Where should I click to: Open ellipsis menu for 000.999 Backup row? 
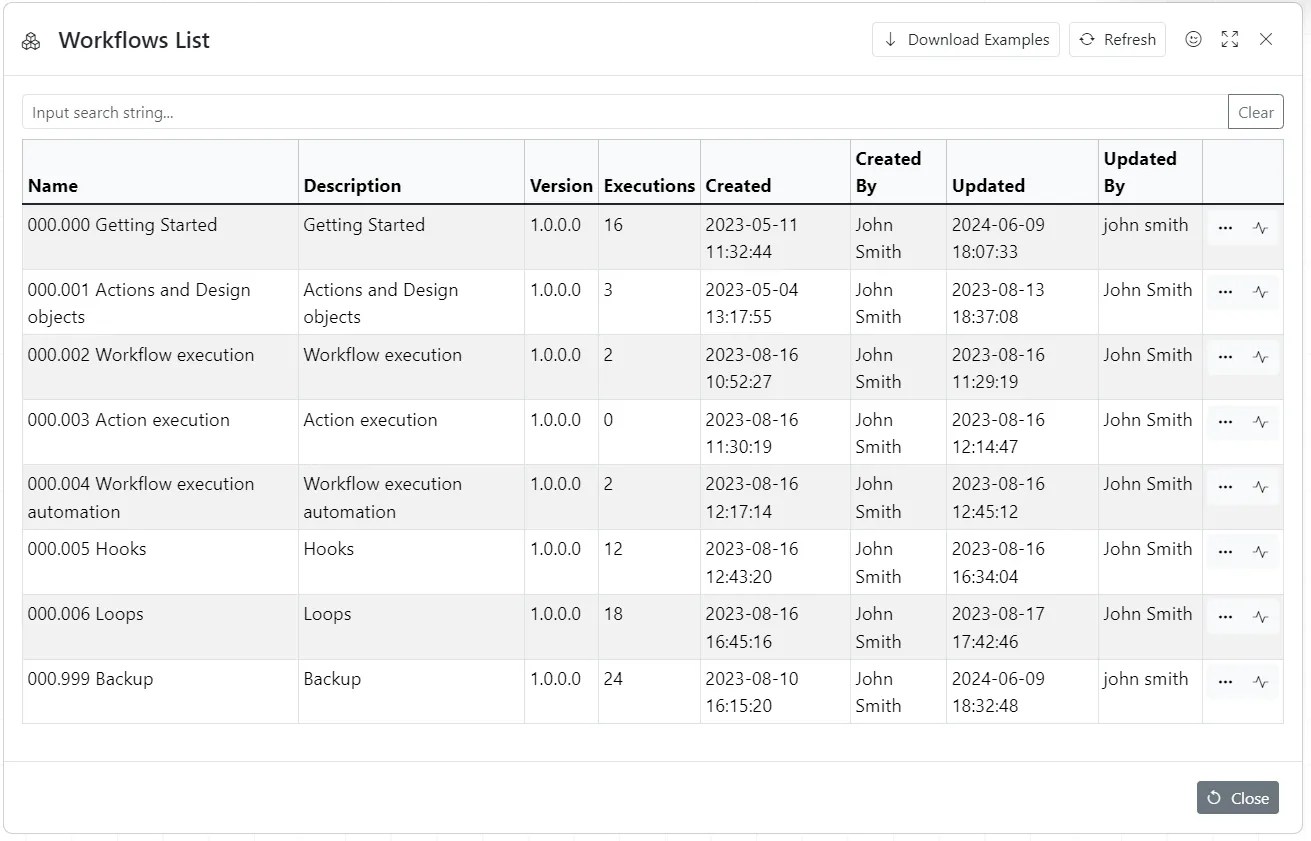coord(1225,682)
